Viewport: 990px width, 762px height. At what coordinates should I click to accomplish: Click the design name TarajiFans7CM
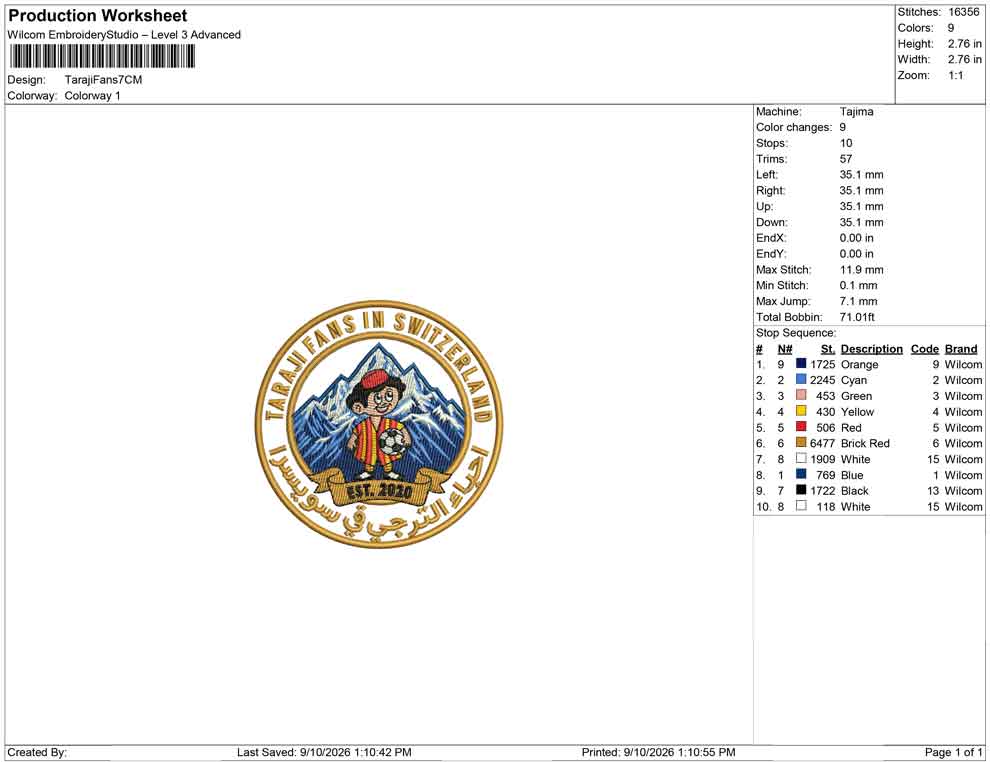(x=104, y=80)
